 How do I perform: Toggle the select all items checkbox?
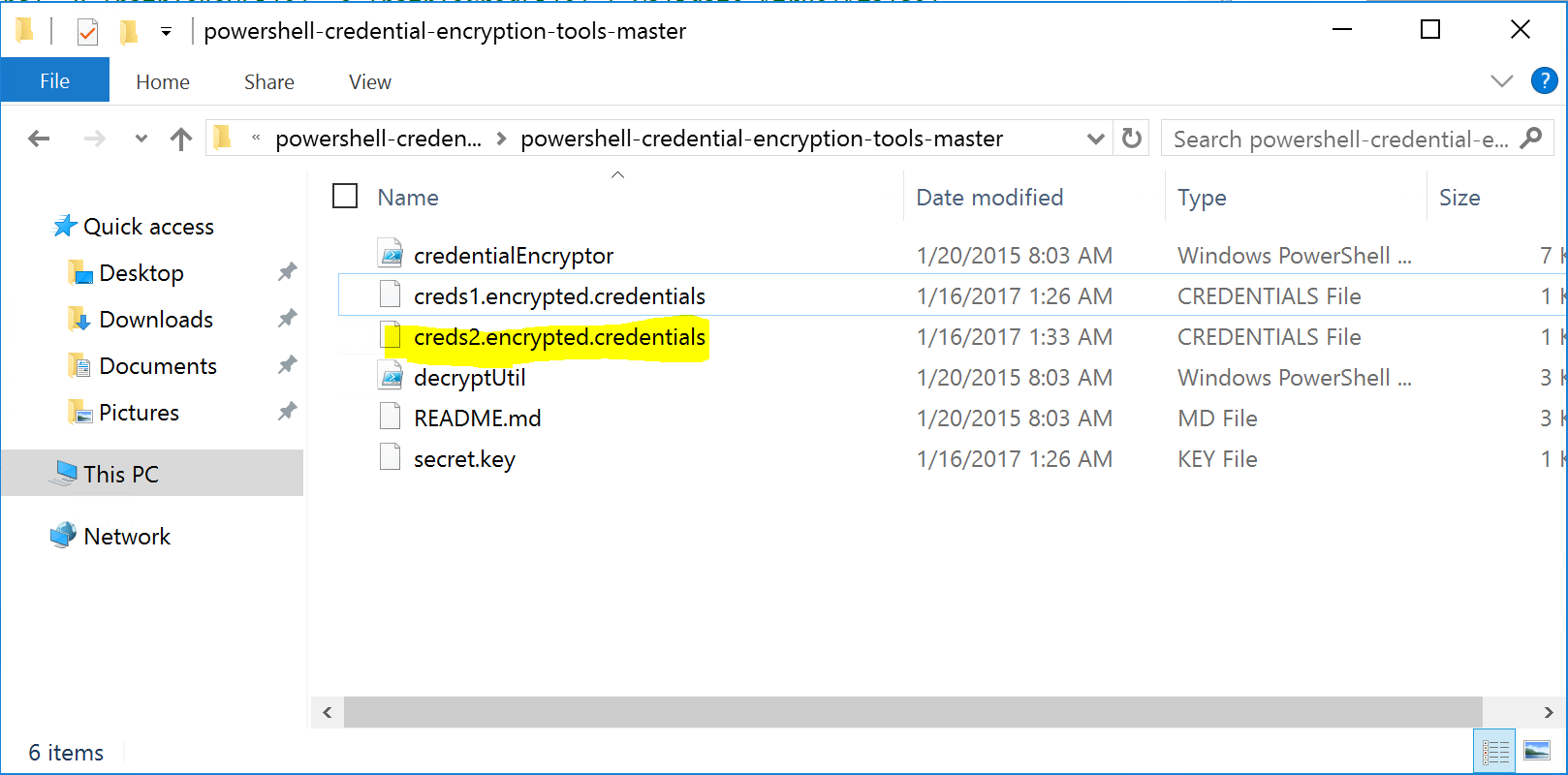click(345, 197)
